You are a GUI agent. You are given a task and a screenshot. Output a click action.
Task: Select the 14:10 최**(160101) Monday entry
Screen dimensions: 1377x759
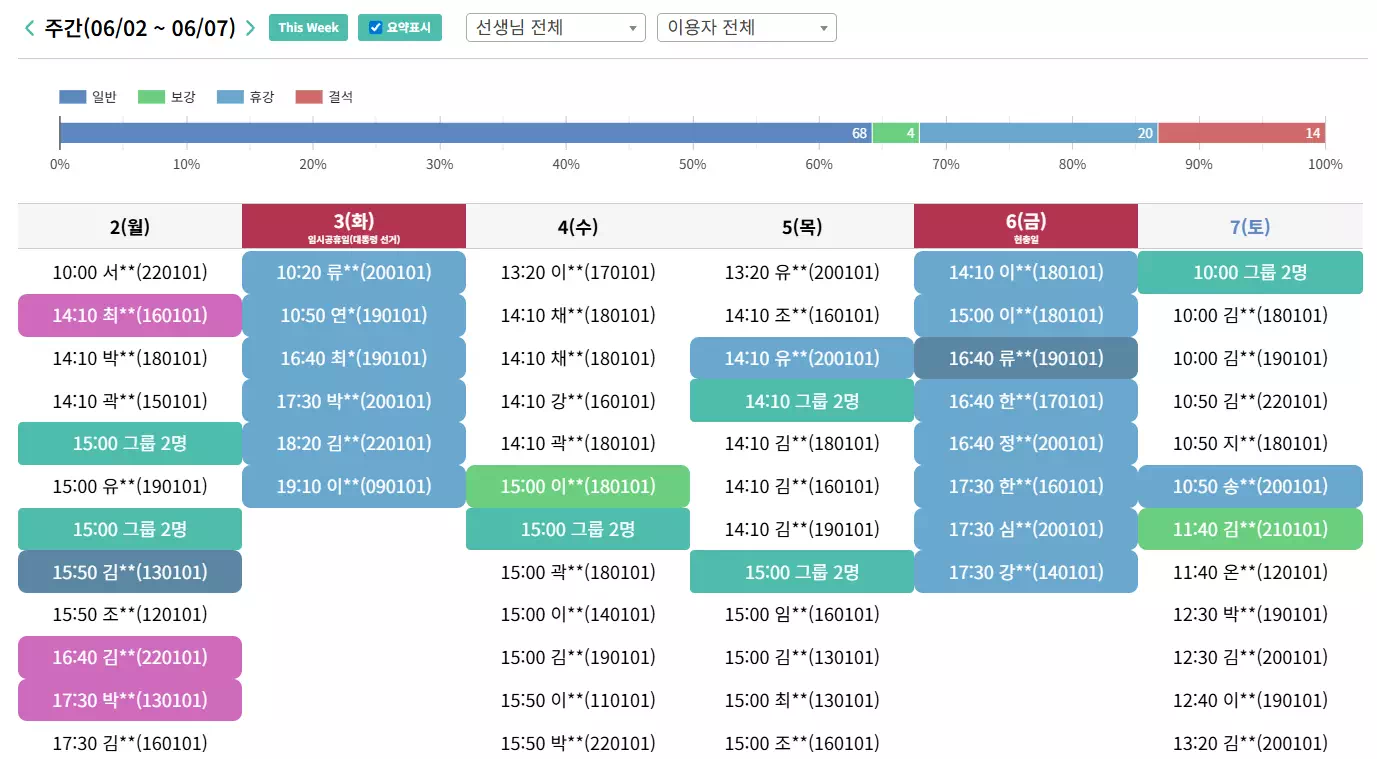coord(129,315)
